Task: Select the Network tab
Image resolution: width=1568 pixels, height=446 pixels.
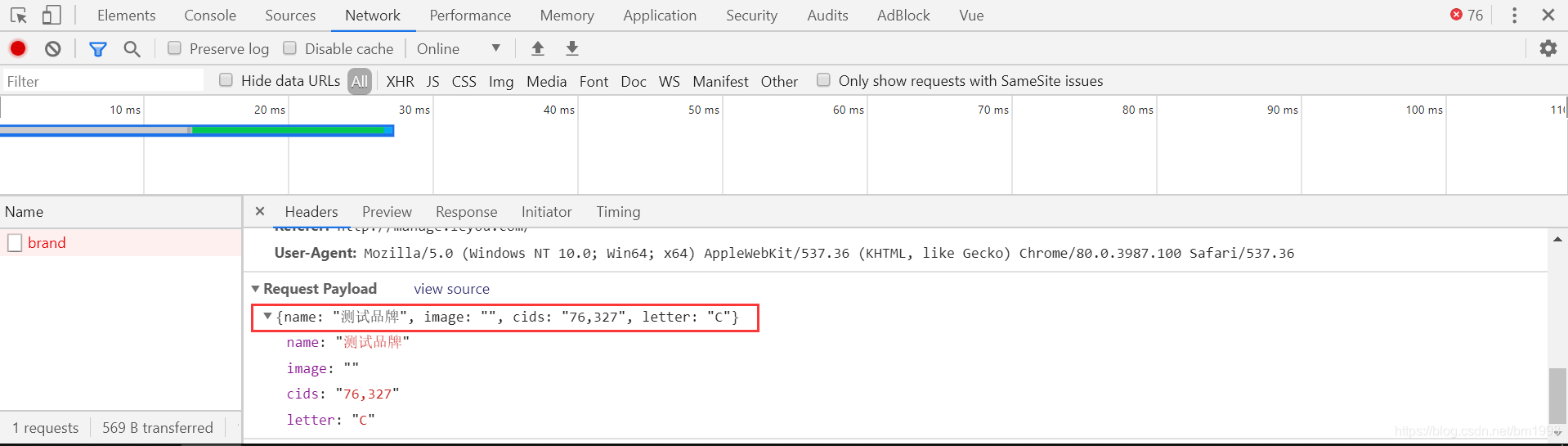Action: point(373,16)
